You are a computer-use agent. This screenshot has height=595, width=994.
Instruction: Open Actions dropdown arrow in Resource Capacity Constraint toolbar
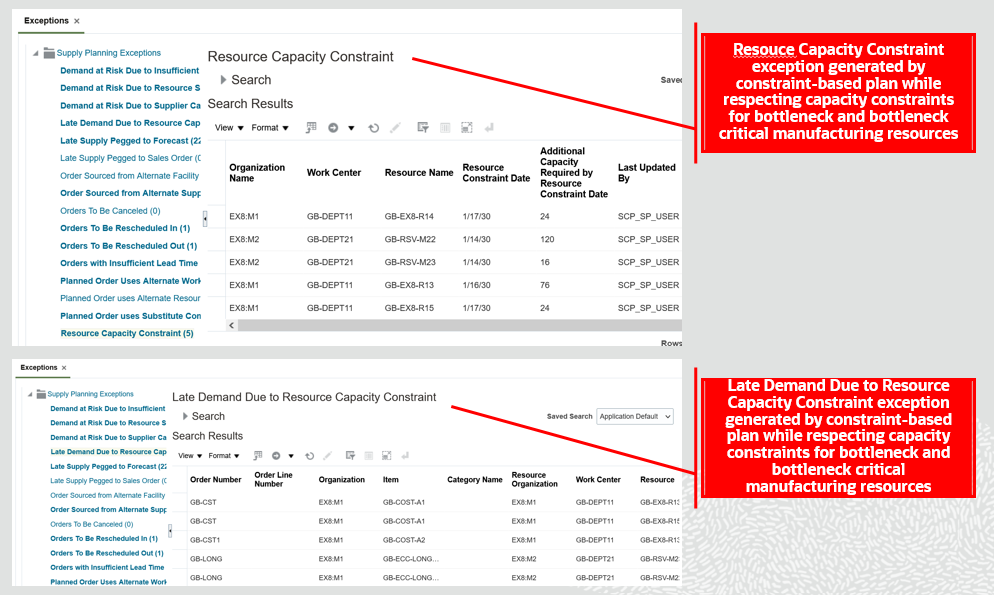[351, 128]
